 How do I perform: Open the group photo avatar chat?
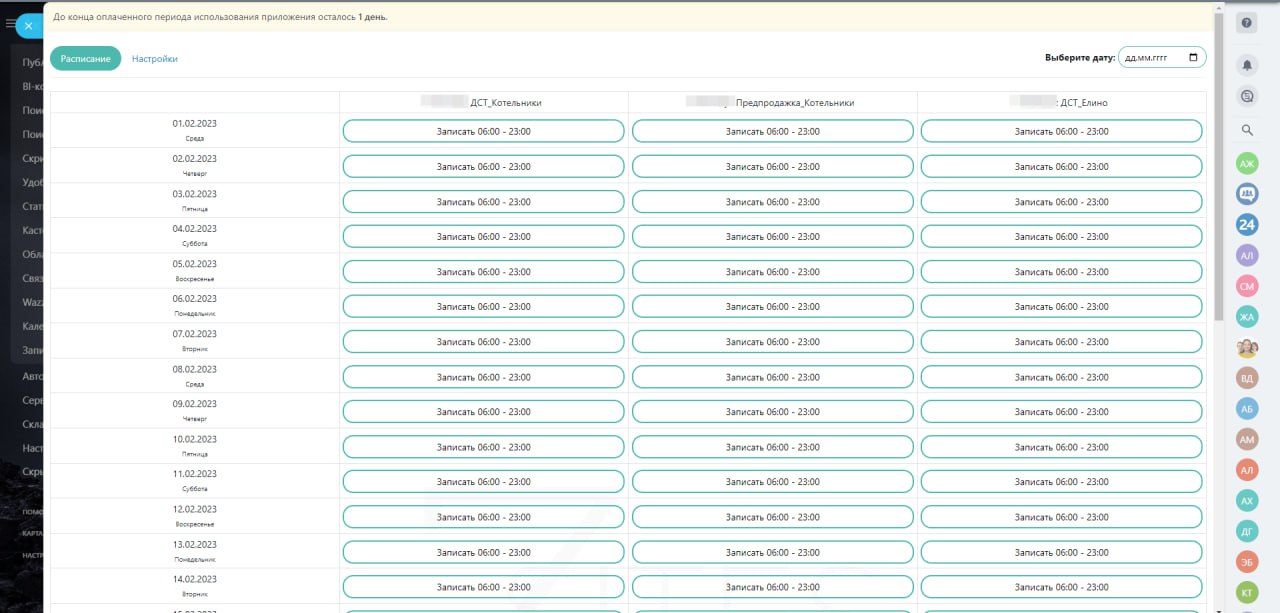1246,348
